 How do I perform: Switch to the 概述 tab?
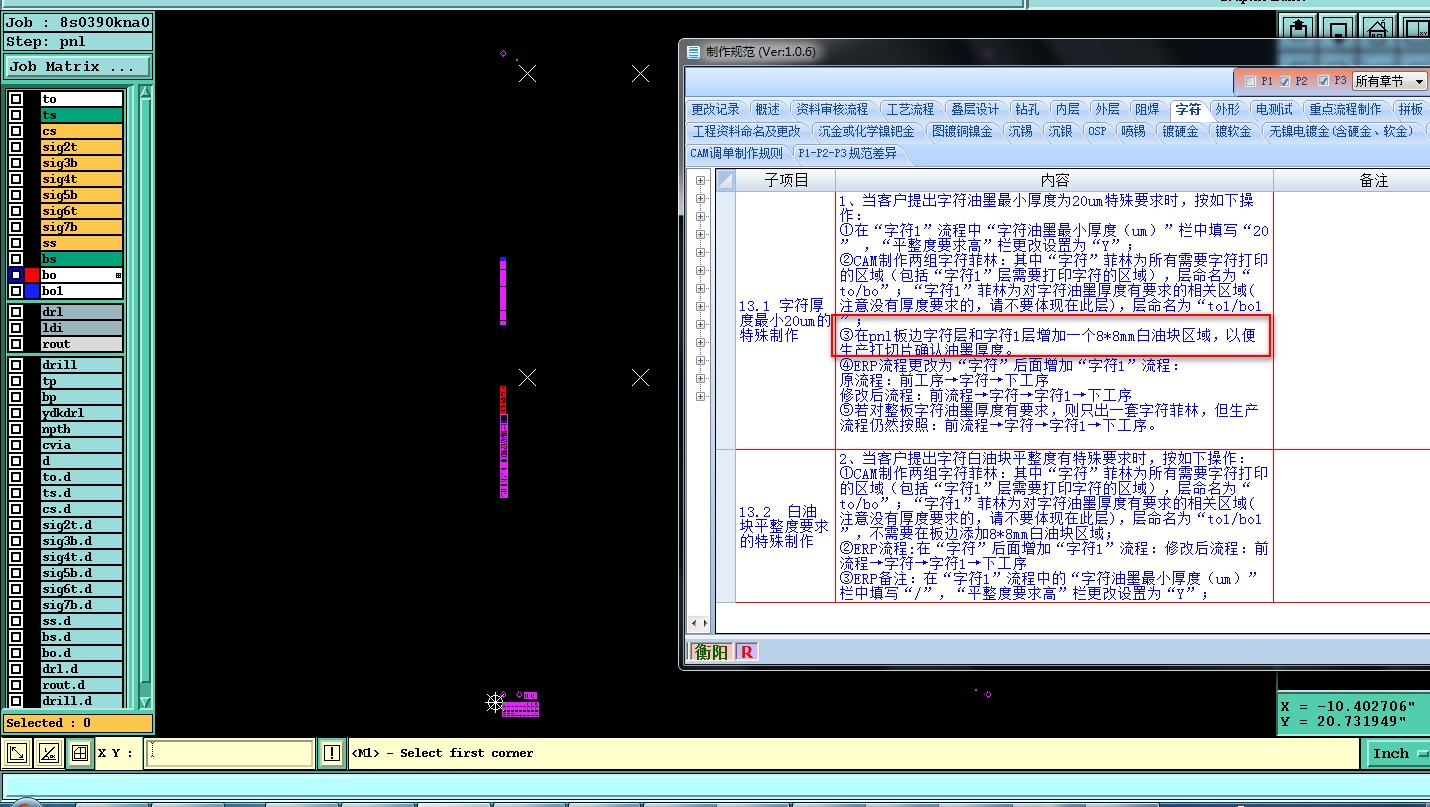[x=768, y=109]
